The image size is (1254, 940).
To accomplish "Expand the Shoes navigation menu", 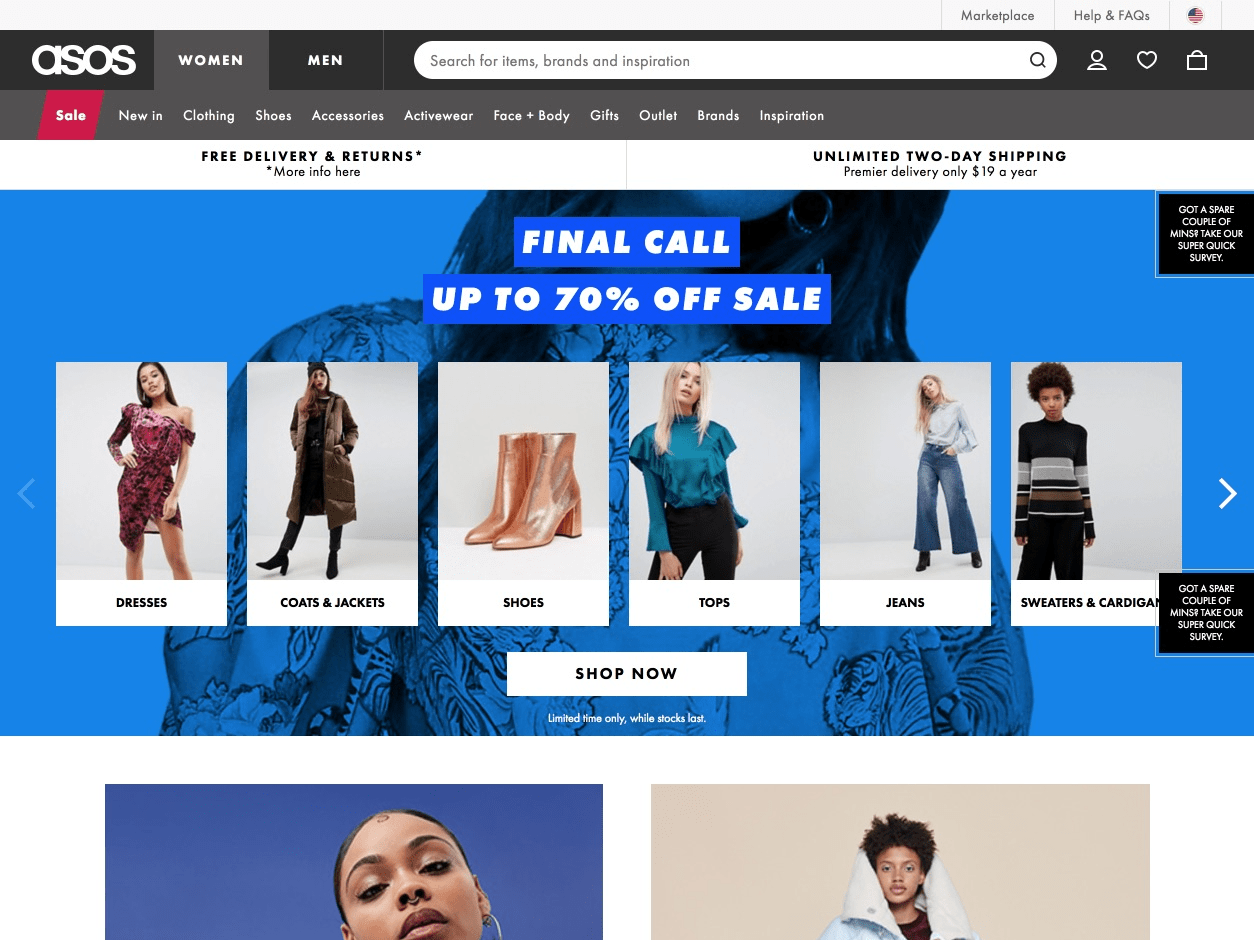I will (273, 115).
